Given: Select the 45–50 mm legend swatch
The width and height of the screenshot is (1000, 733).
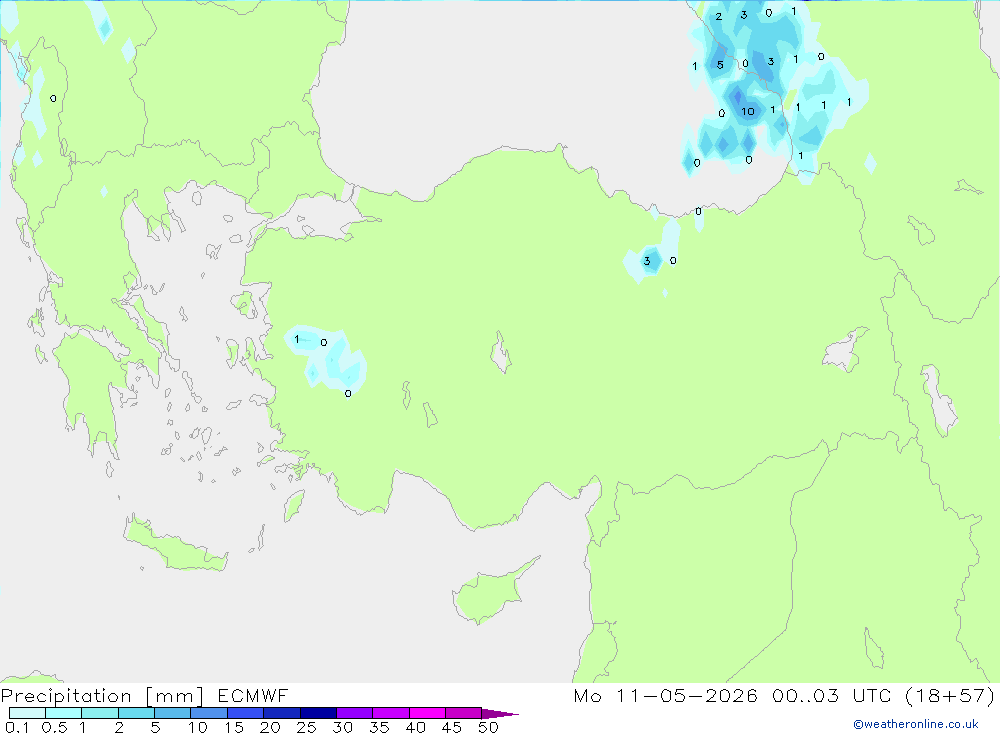Looking at the screenshot, I should click(464, 713).
